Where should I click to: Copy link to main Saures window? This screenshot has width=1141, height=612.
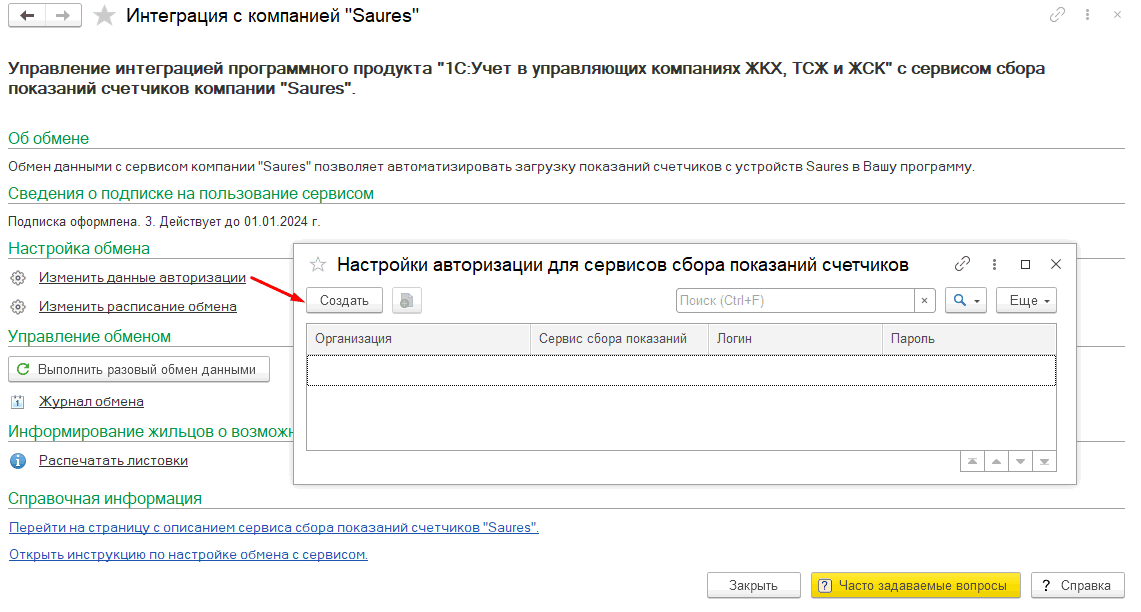[1057, 15]
